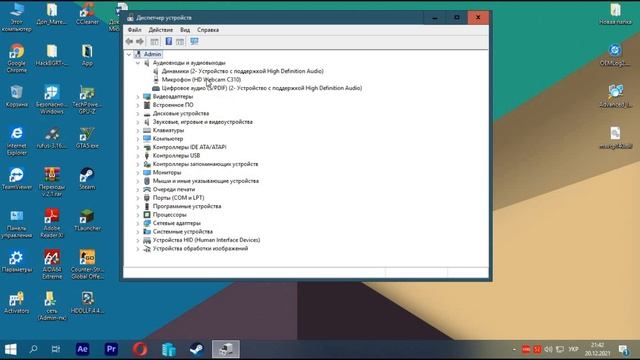
Task: Expand Контроллеры USB category
Action: point(138,156)
